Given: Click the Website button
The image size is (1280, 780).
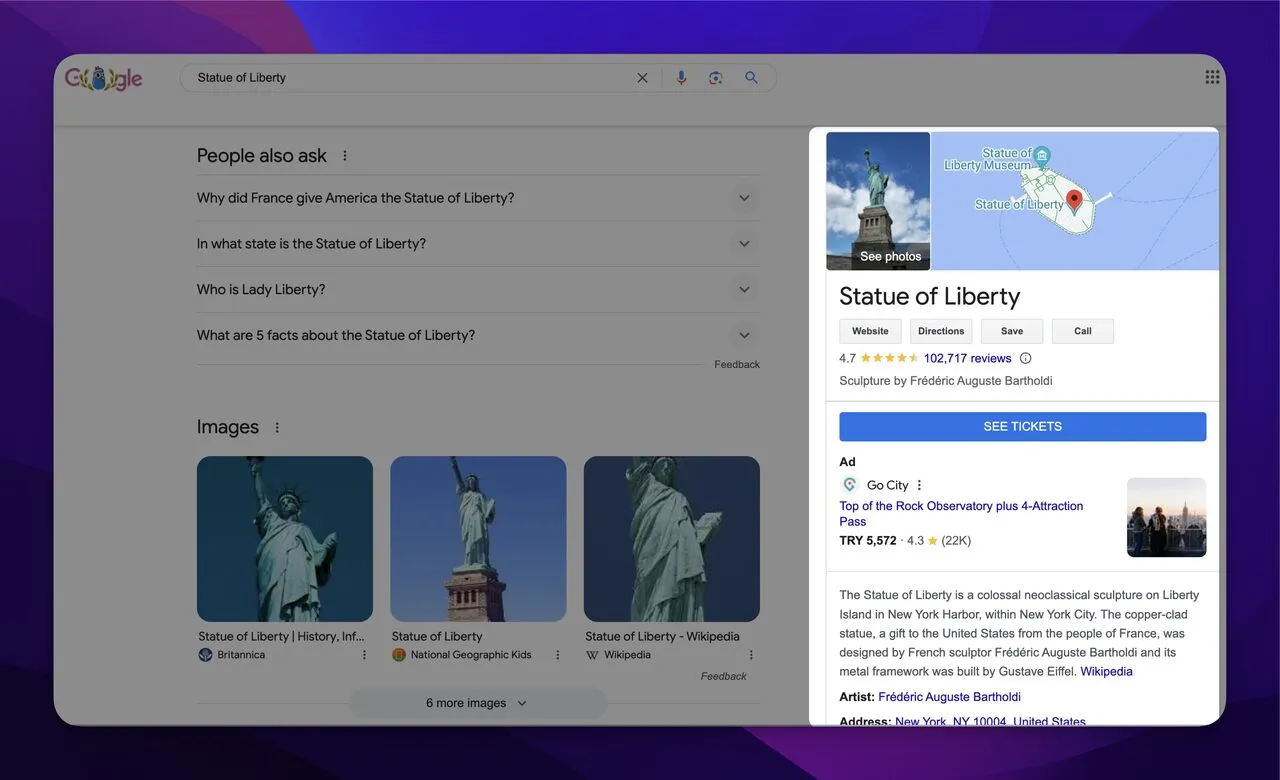Looking at the screenshot, I should (870, 331).
